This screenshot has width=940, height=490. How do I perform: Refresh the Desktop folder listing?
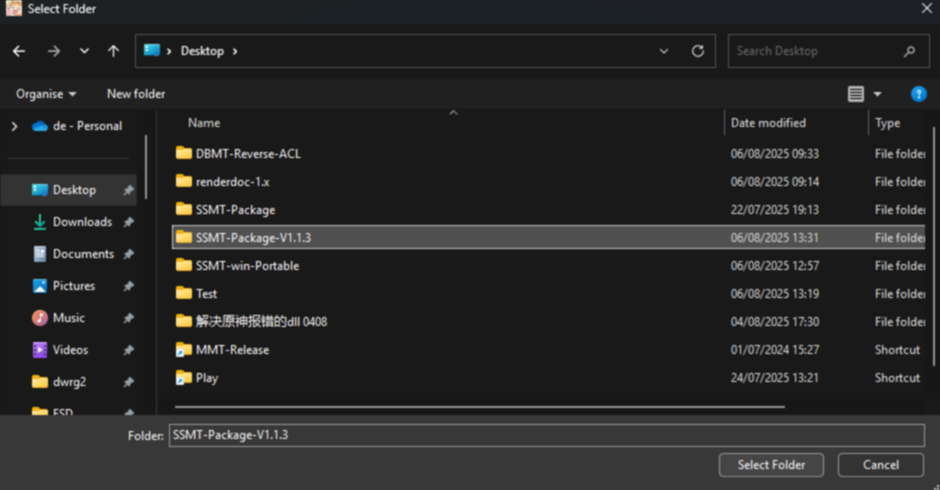pos(697,51)
